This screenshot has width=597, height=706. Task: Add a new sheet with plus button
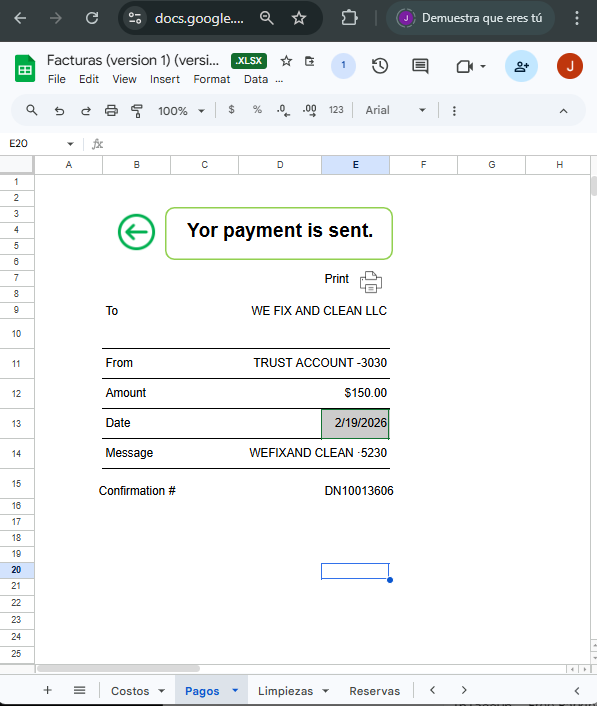pyautogui.click(x=48, y=690)
